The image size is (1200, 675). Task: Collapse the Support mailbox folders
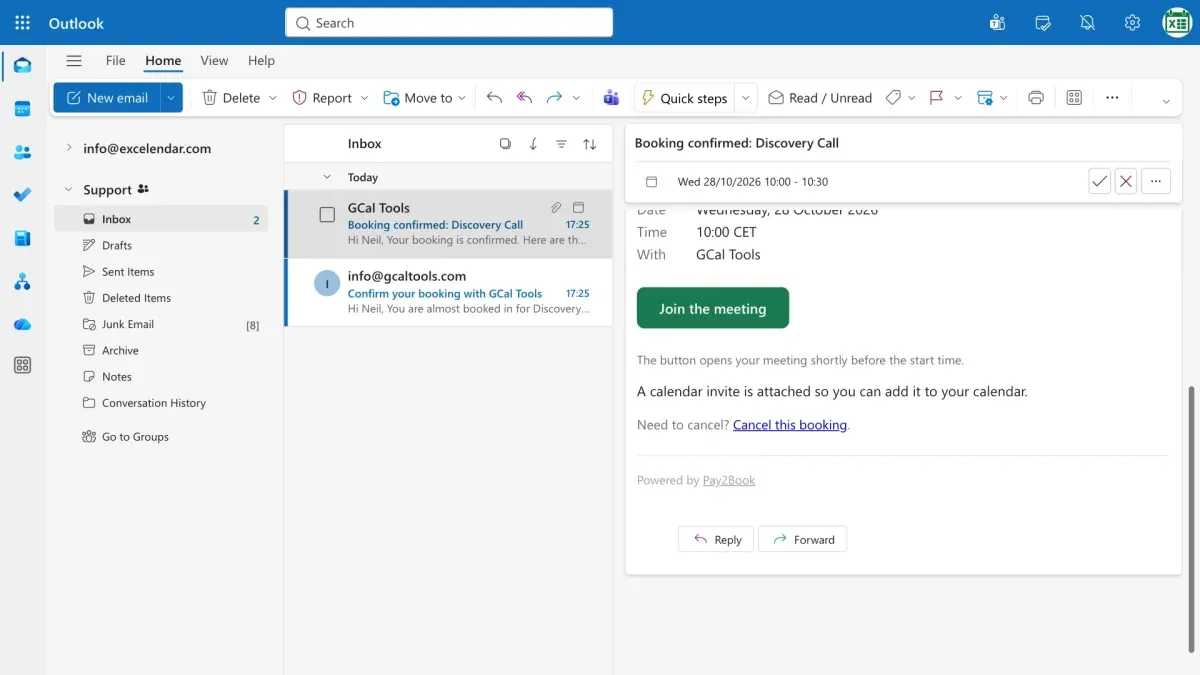click(x=68, y=189)
